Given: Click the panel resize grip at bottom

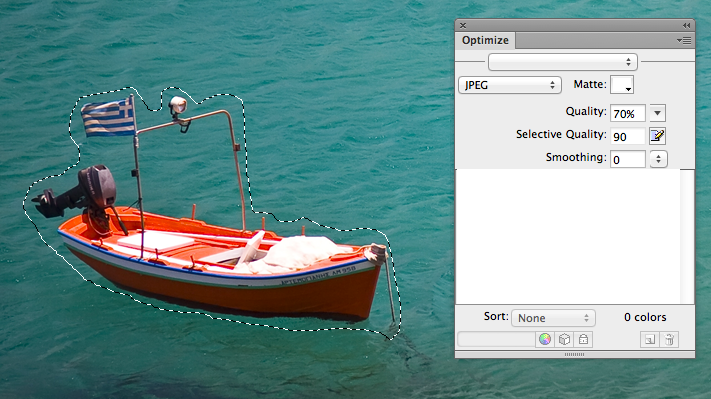Looking at the screenshot, I should [575, 354].
